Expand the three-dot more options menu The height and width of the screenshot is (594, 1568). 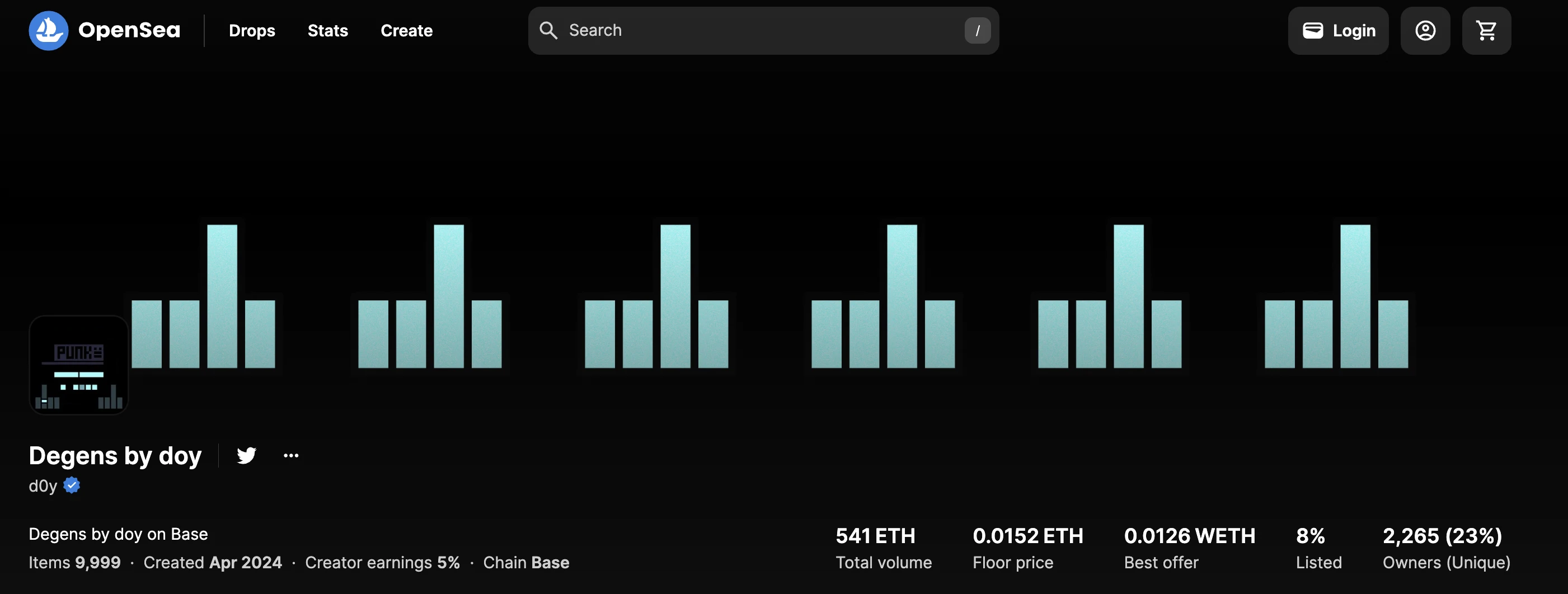[291, 455]
